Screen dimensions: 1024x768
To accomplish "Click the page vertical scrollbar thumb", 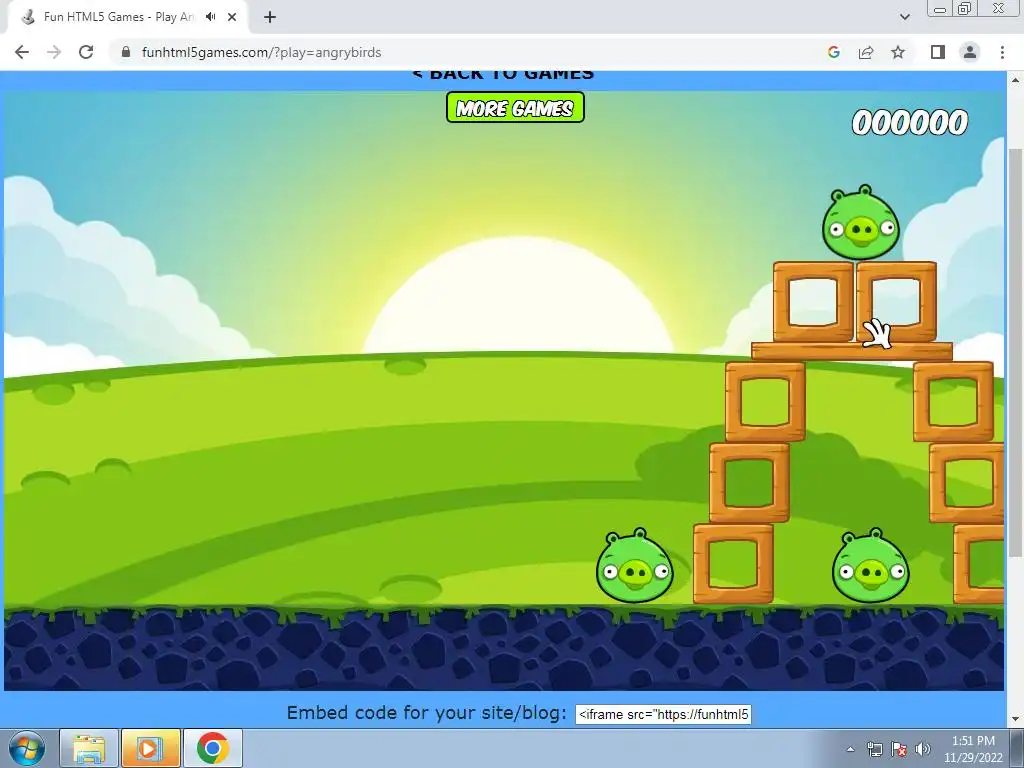I will tap(1015, 353).
